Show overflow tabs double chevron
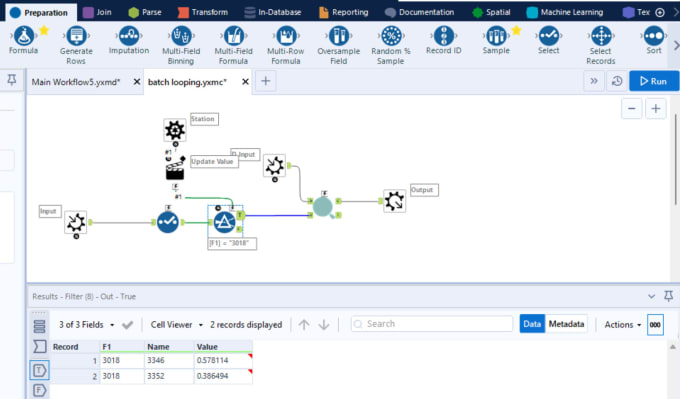Viewport: 680px width, 399px height. 594,81
